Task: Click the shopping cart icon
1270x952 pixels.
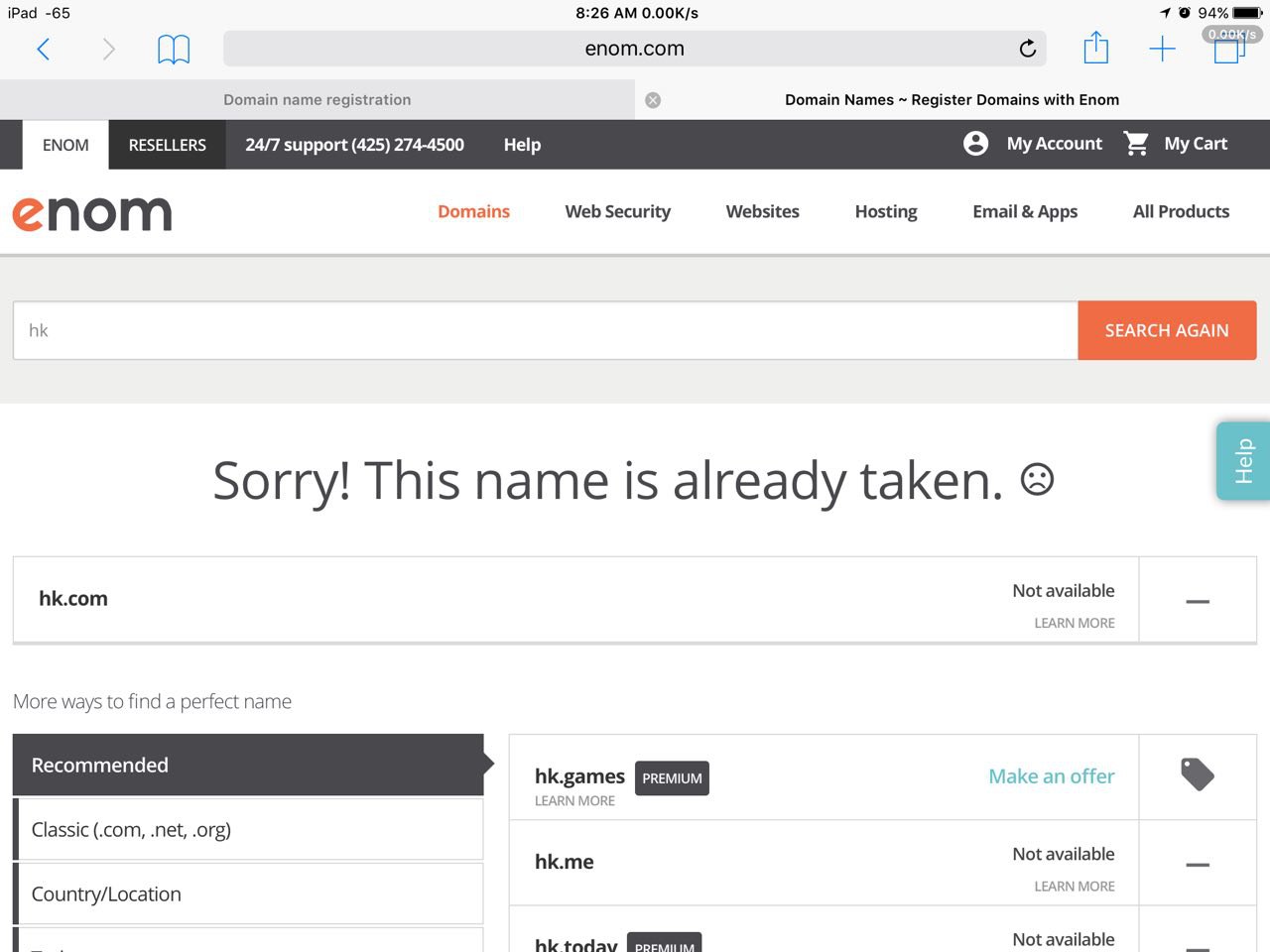Action: (1136, 144)
